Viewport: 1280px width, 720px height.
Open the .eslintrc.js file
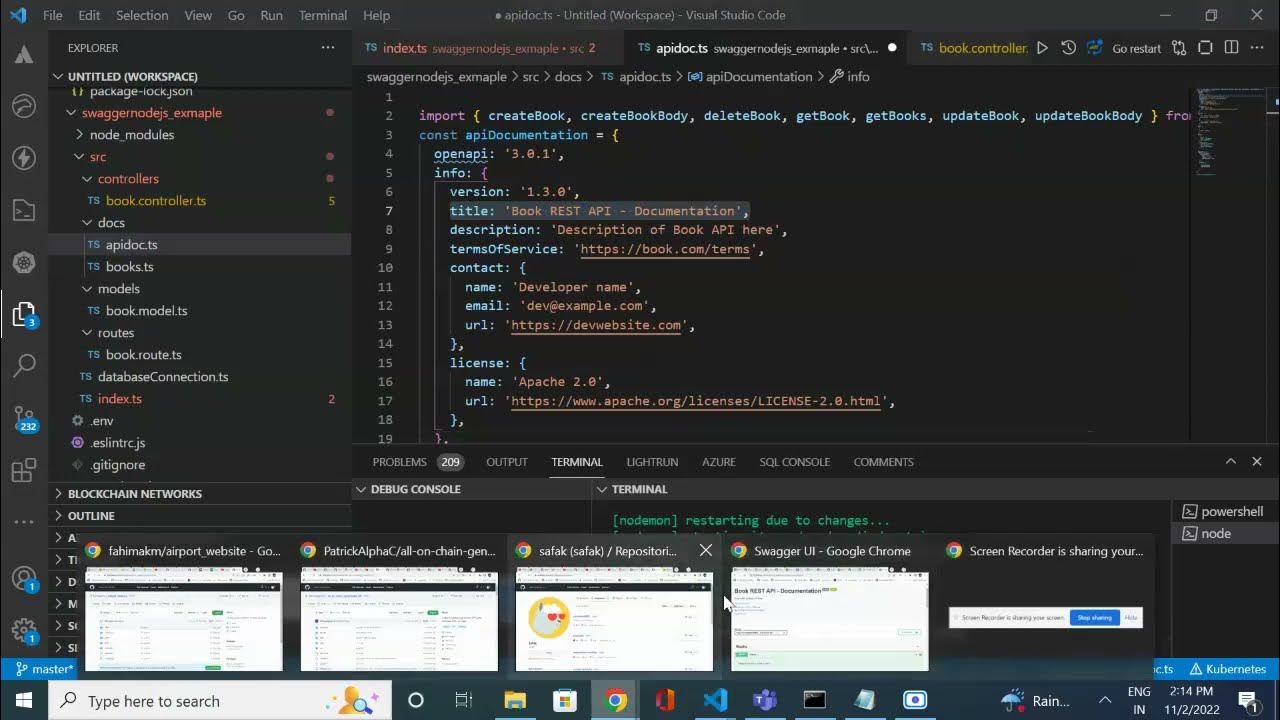tap(200, 443)
